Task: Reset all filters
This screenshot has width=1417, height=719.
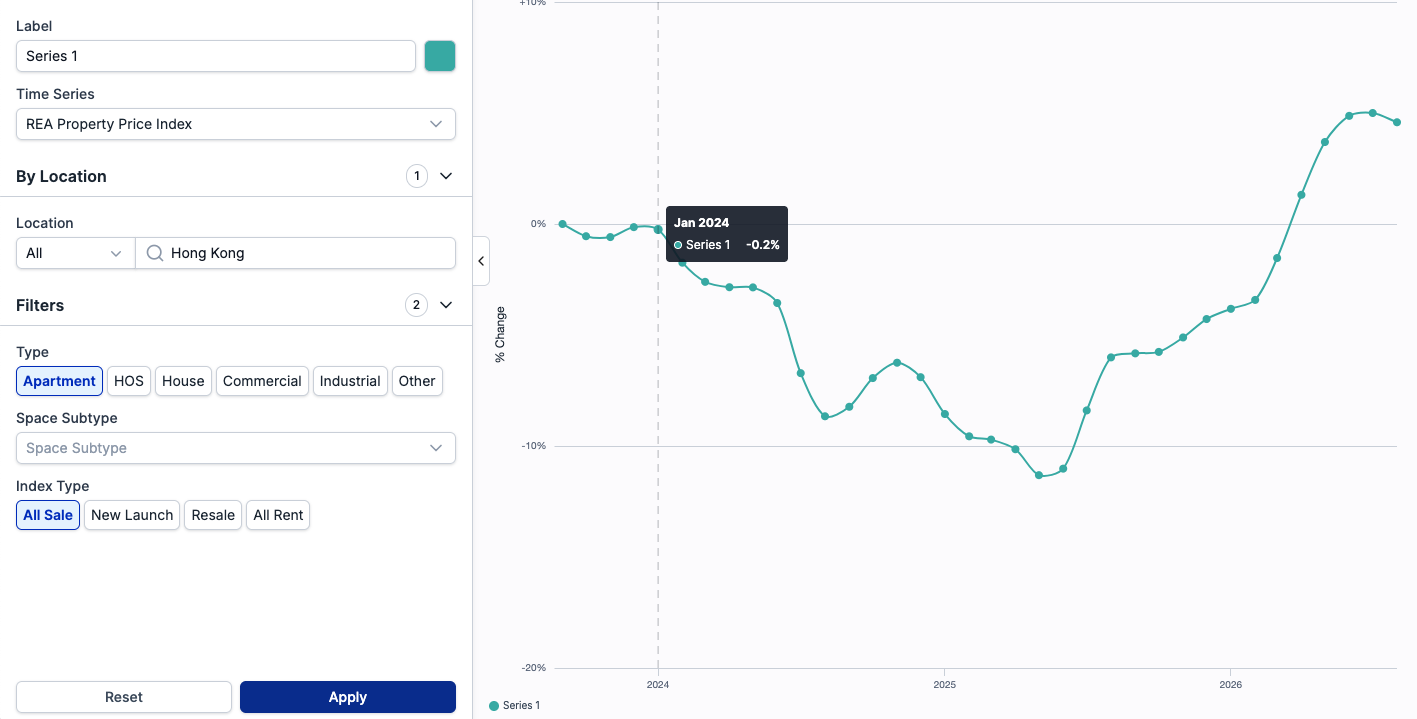Action: (124, 697)
